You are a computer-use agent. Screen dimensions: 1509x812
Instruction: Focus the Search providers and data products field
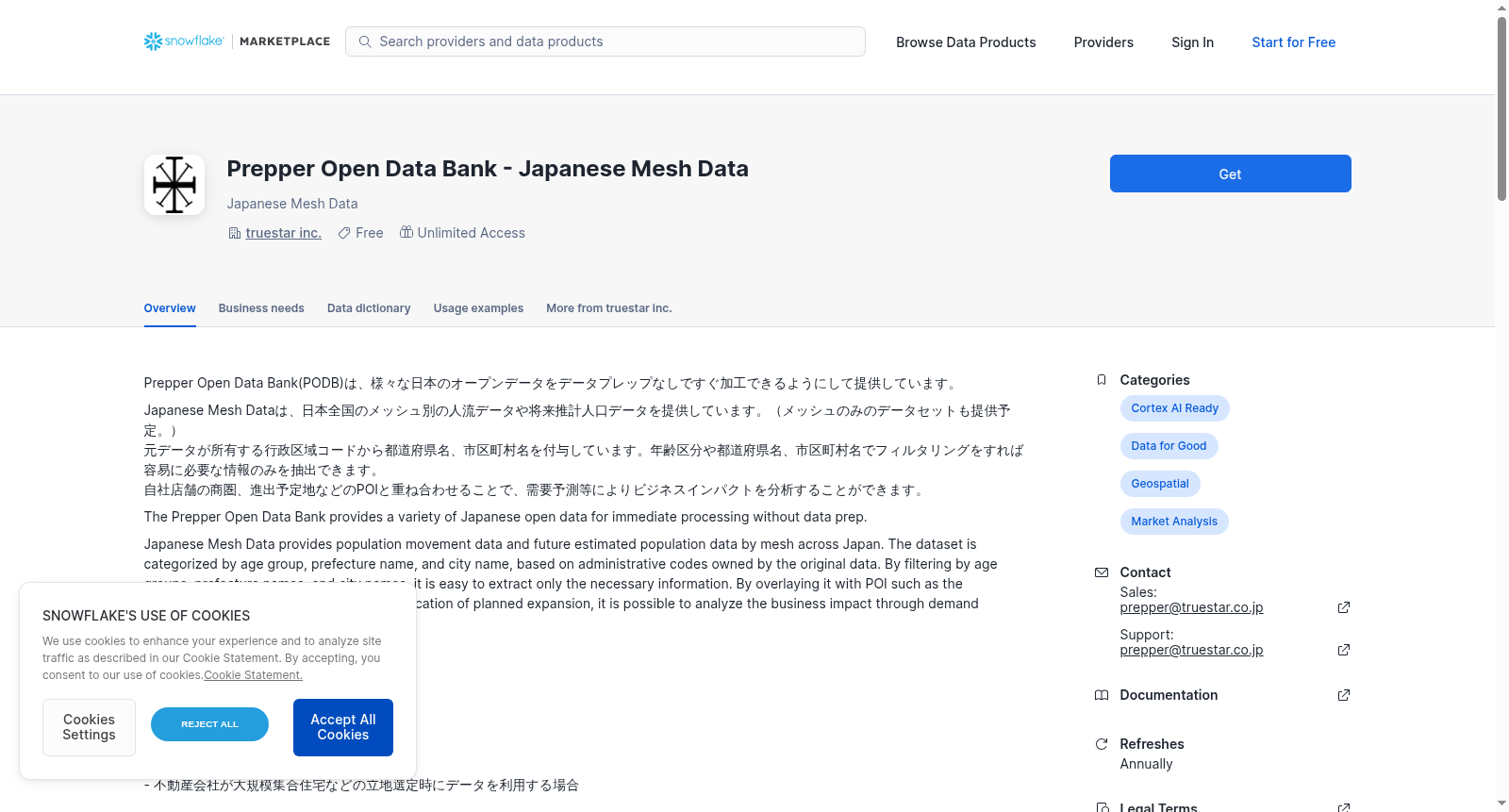point(605,41)
